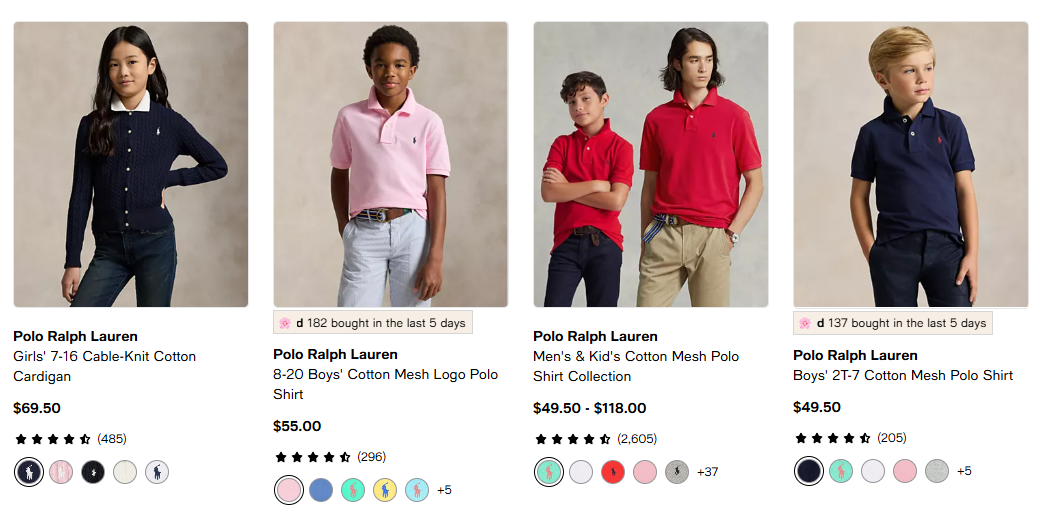
Task: Open Men's & Kid's Cotton Mesh Polo Collection link
Action: tap(636, 366)
